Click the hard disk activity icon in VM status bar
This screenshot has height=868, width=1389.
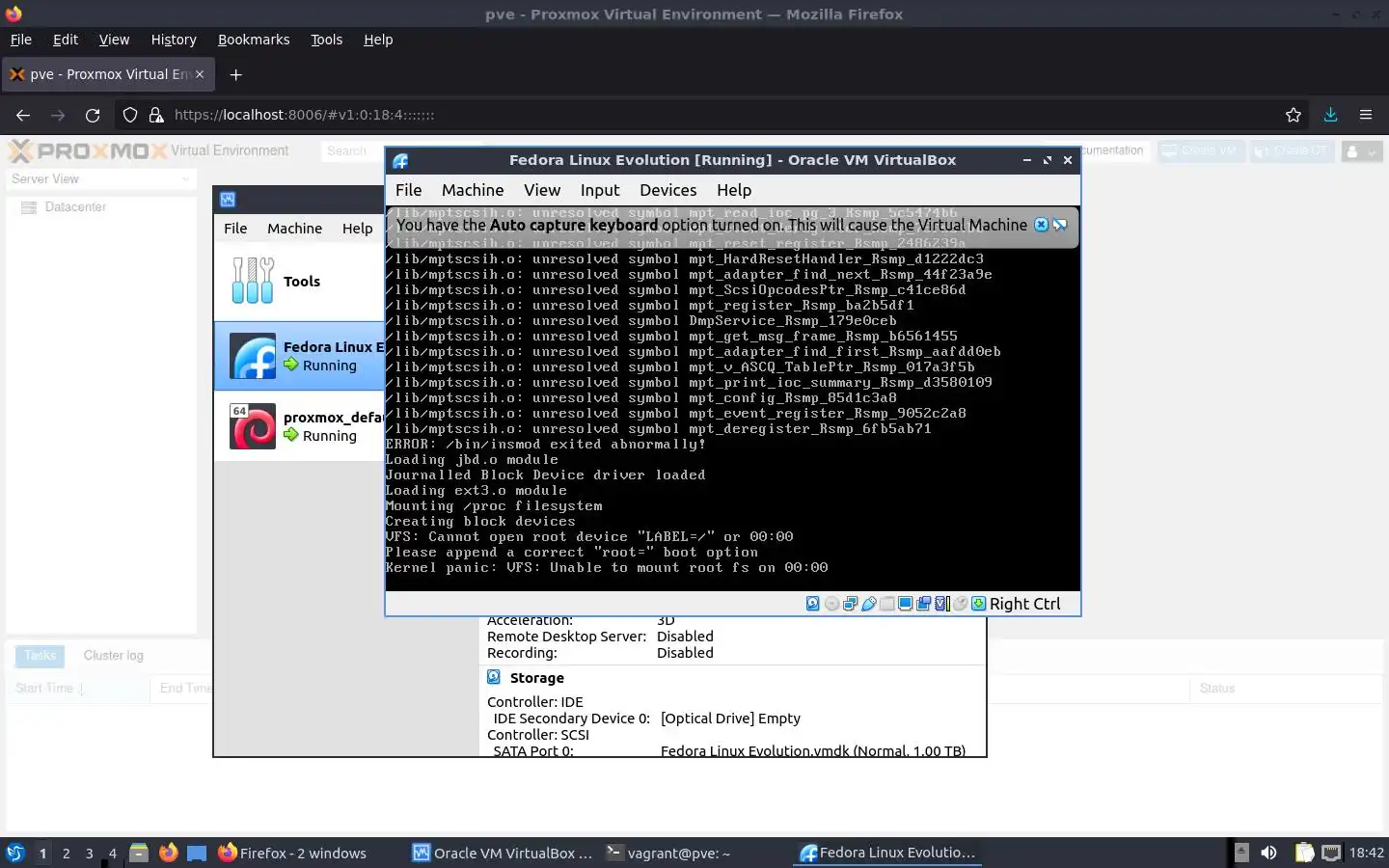tap(813, 604)
